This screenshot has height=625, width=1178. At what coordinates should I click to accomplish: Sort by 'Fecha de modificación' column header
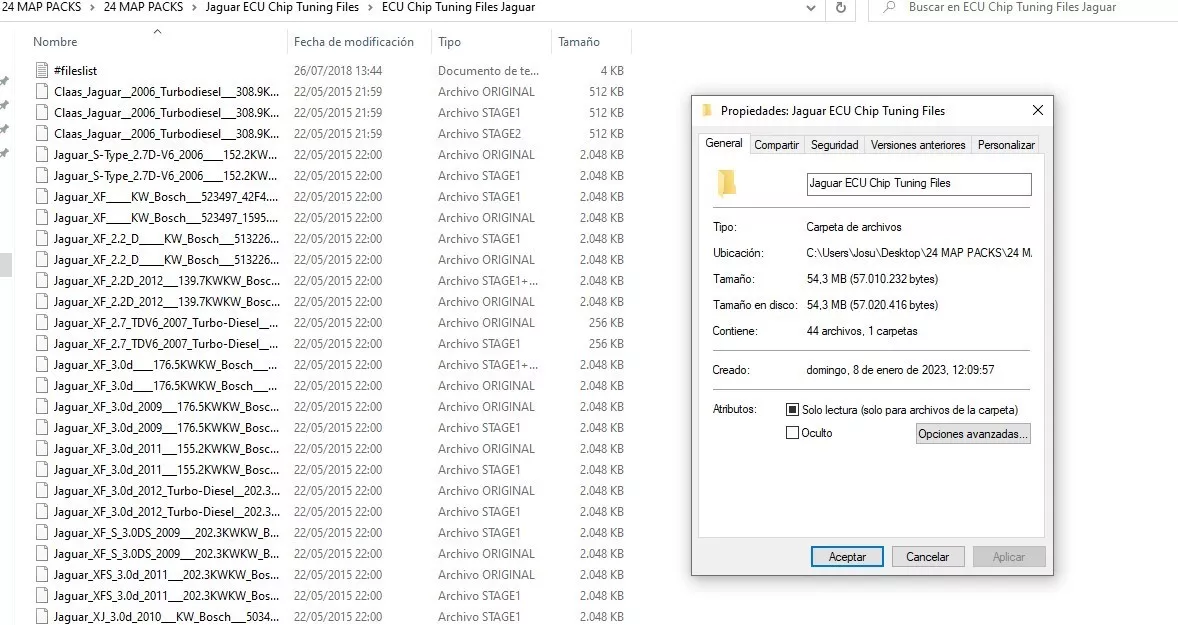354,42
